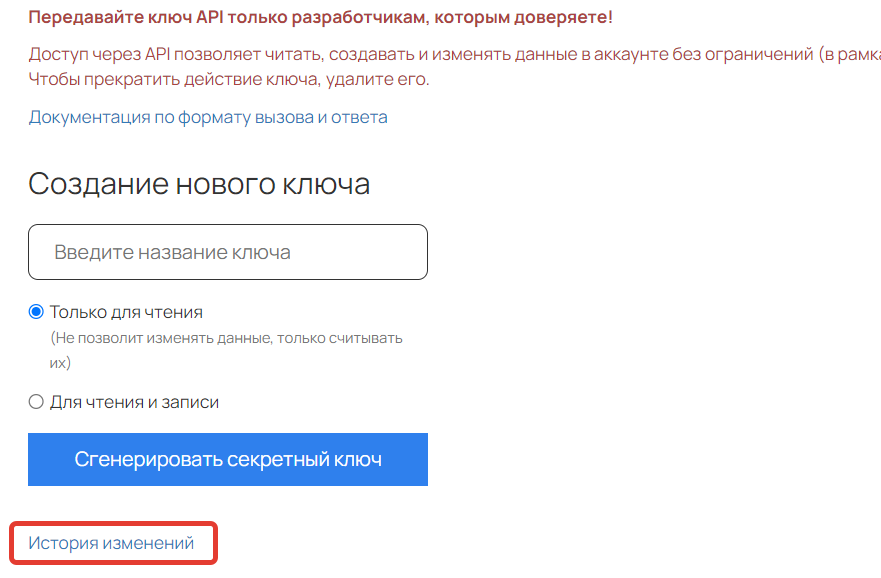Click the bold warning about trusting developers
The image size is (881, 578).
320,17
